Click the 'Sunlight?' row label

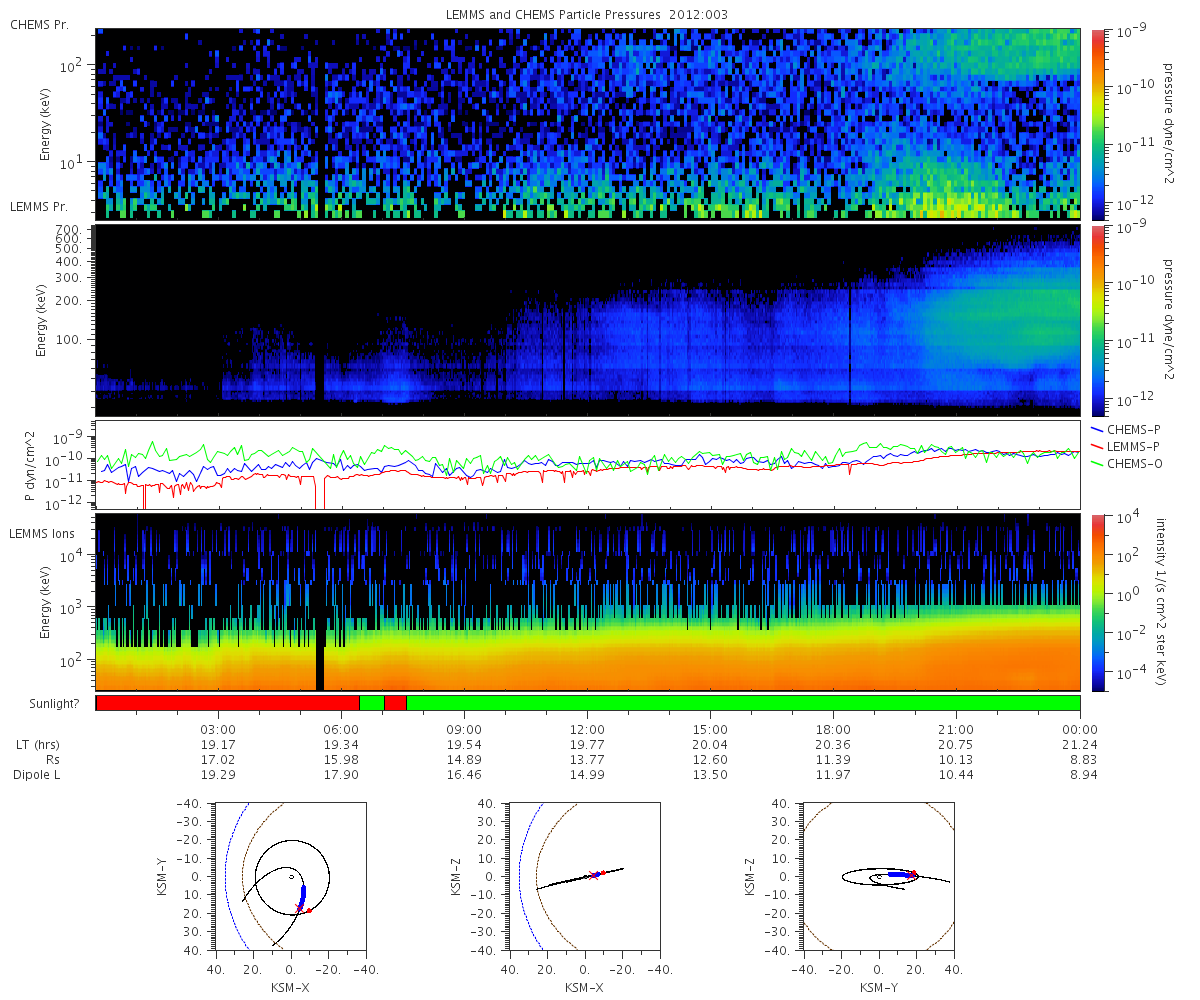point(52,703)
